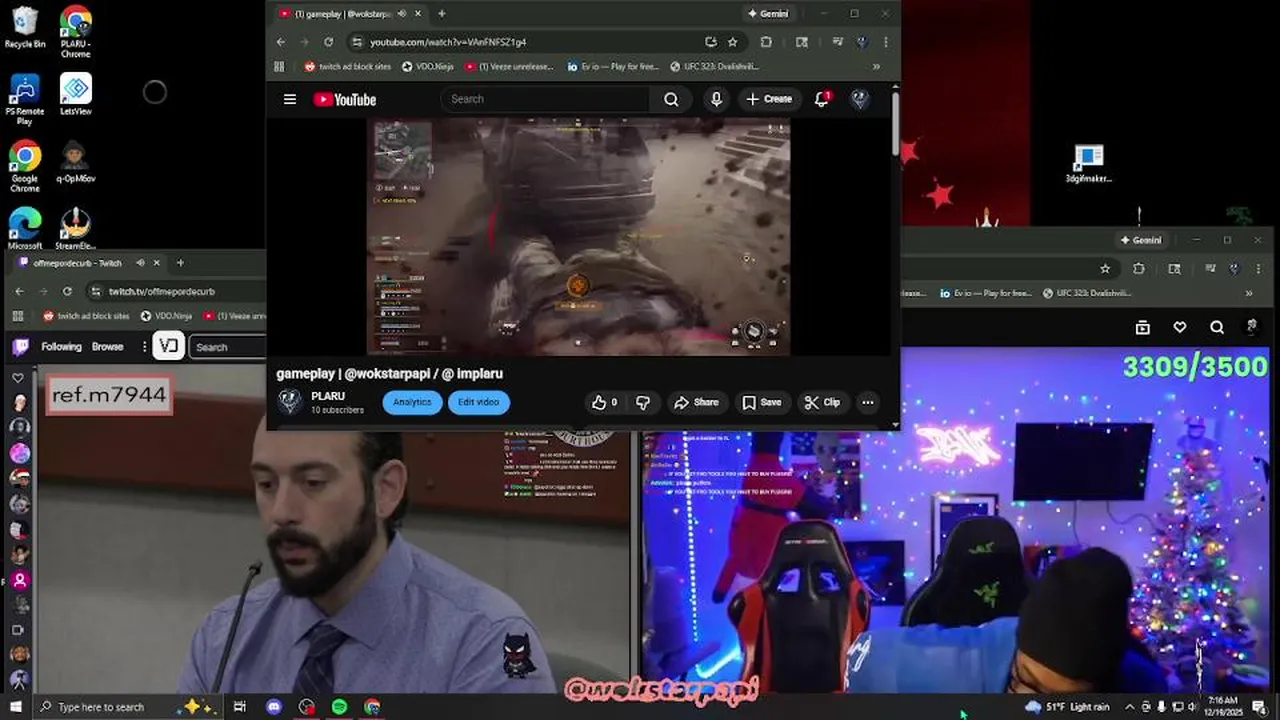Start YouTube voice search with microphone

click(716, 99)
